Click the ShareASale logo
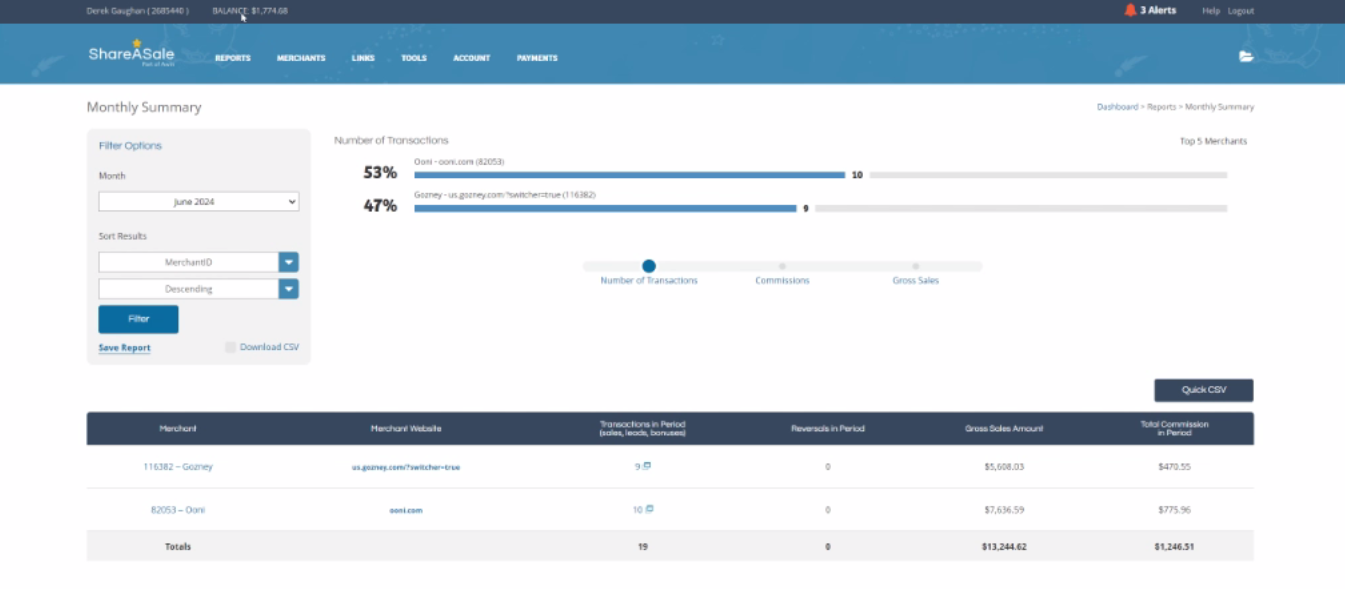 pyautogui.click(x=131, y=53)
